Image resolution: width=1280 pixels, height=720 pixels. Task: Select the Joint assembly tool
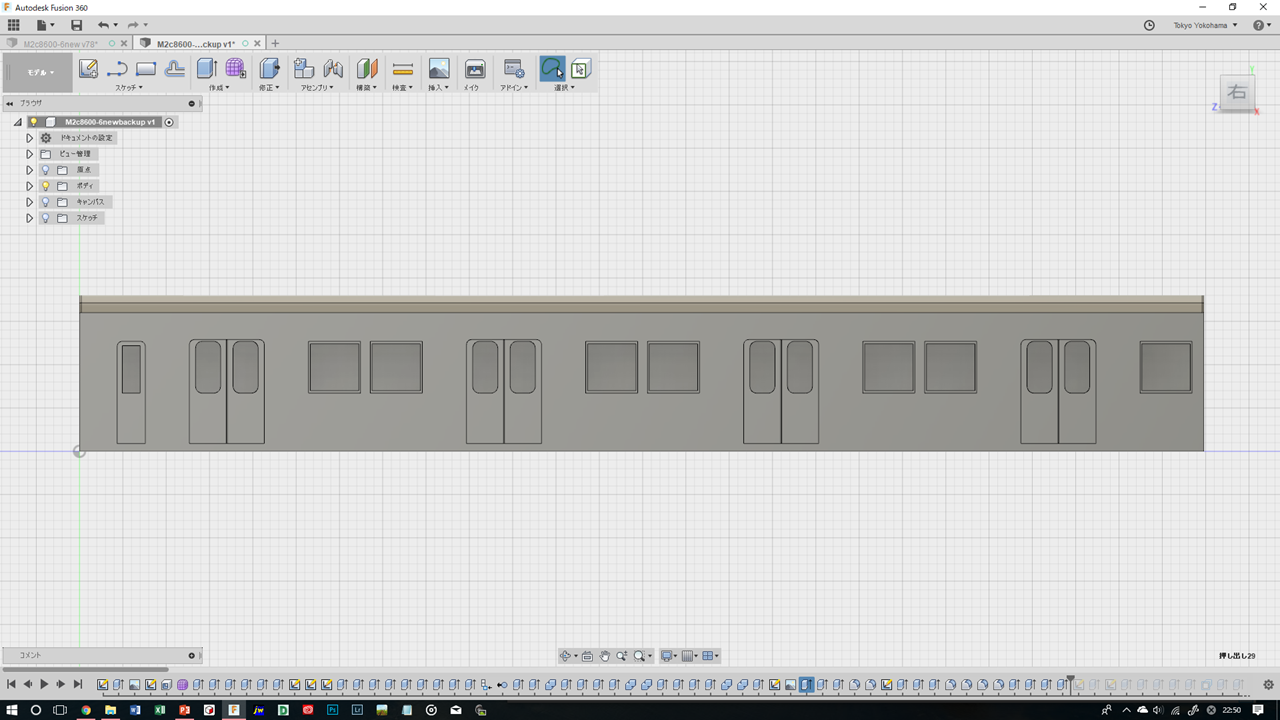(333, 68)
